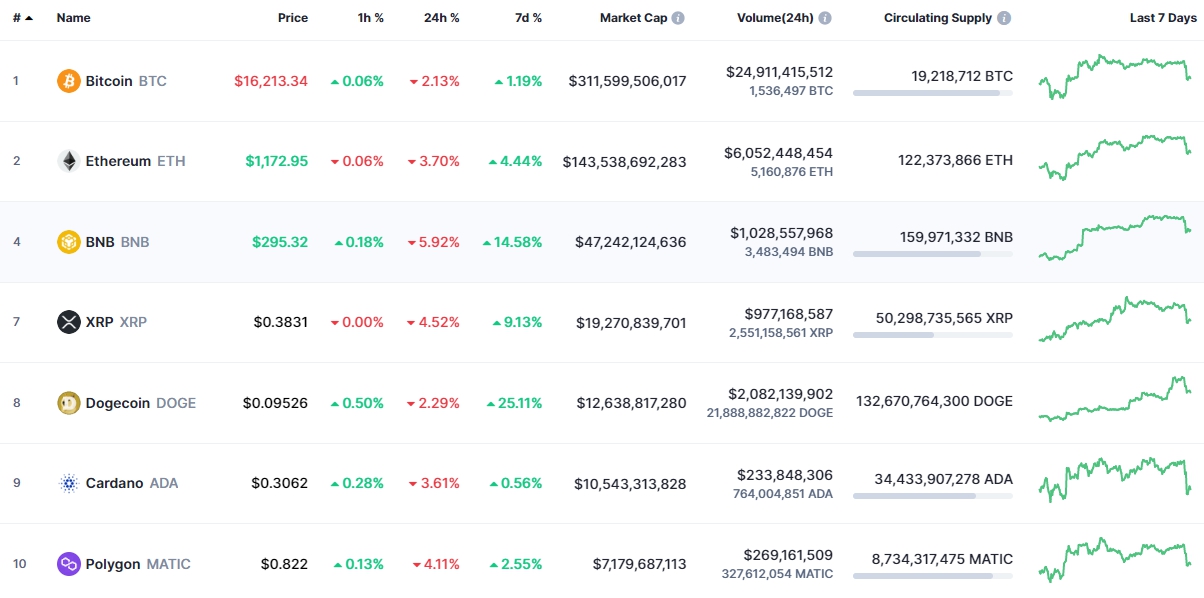Click Dogecoin market cap $12,638,817,280
Viewport: 1204px width, 598px height.
point(632,403)
